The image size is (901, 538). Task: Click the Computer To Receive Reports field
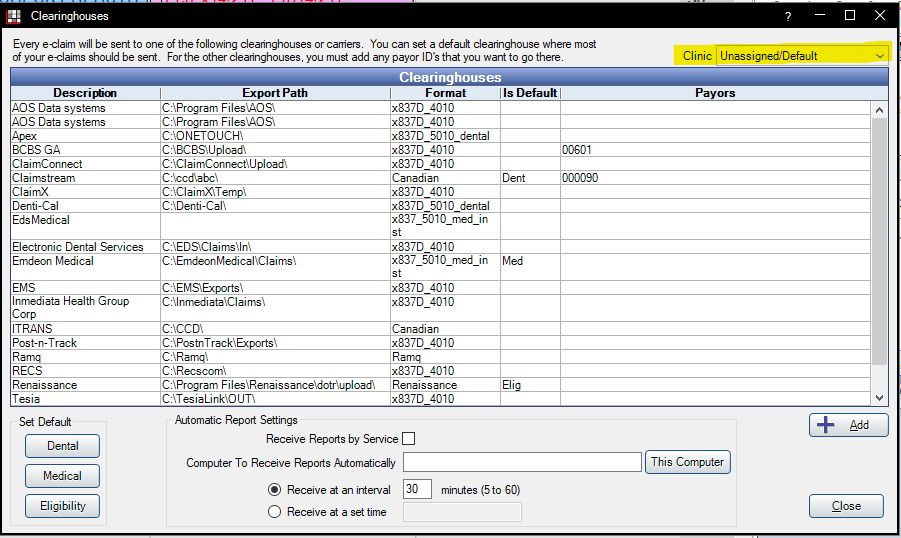[522, 462]
